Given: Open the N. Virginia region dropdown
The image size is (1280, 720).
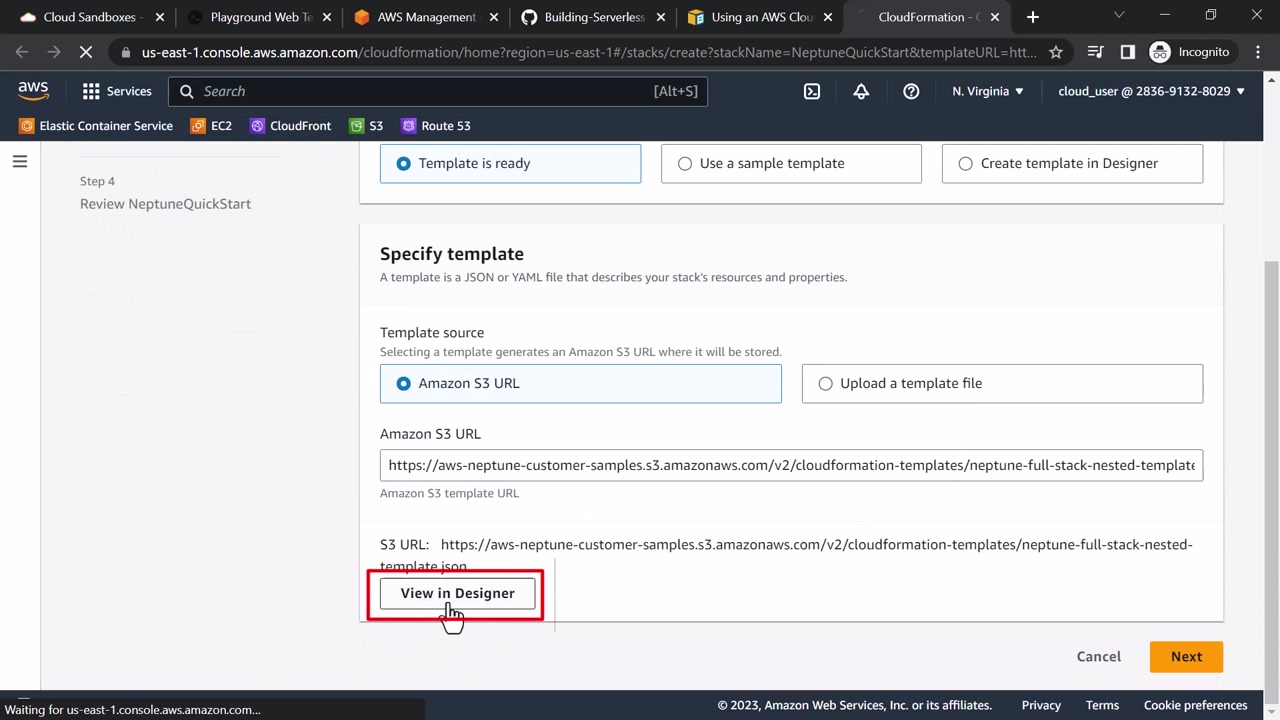Looking at the screenshot, I should (988, 91).
